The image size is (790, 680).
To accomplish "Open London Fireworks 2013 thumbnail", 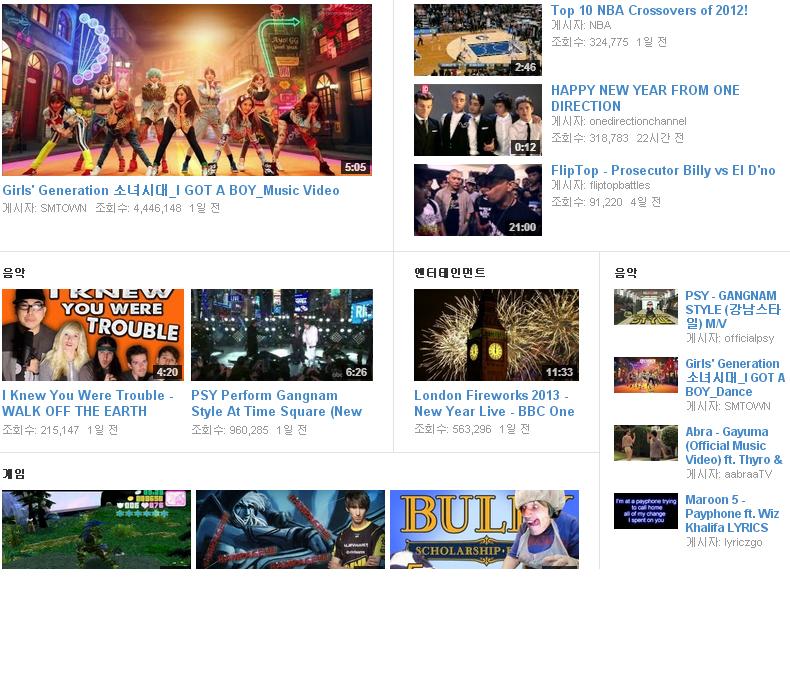I will tap(496, 335).
